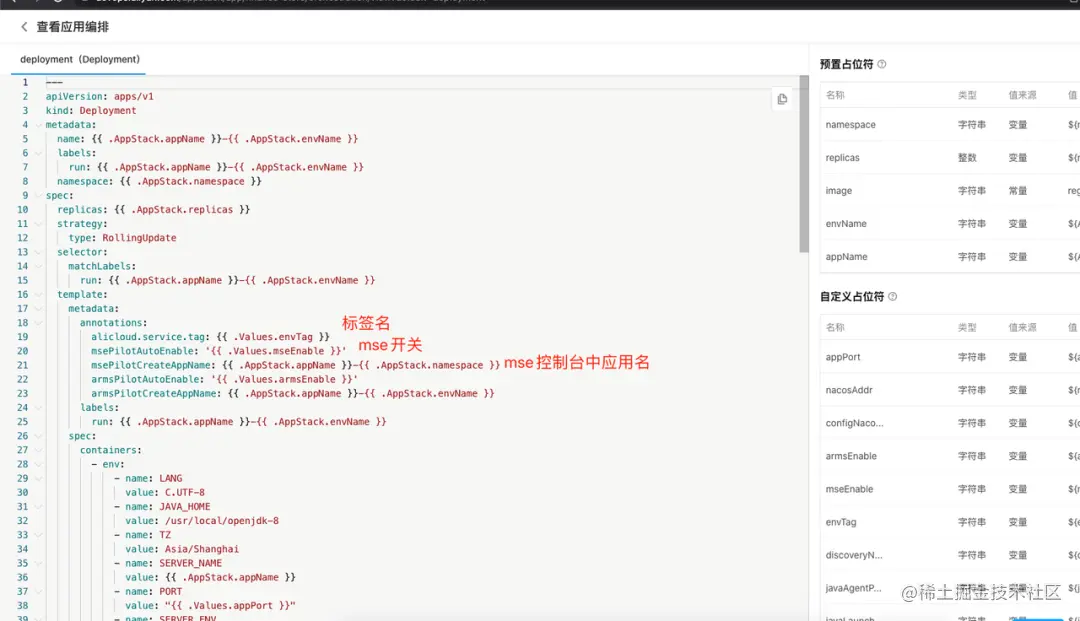The image size is (1080, 621).
Task: Click the 查看应用编排 page title
Action: click(x=72, y=27)
